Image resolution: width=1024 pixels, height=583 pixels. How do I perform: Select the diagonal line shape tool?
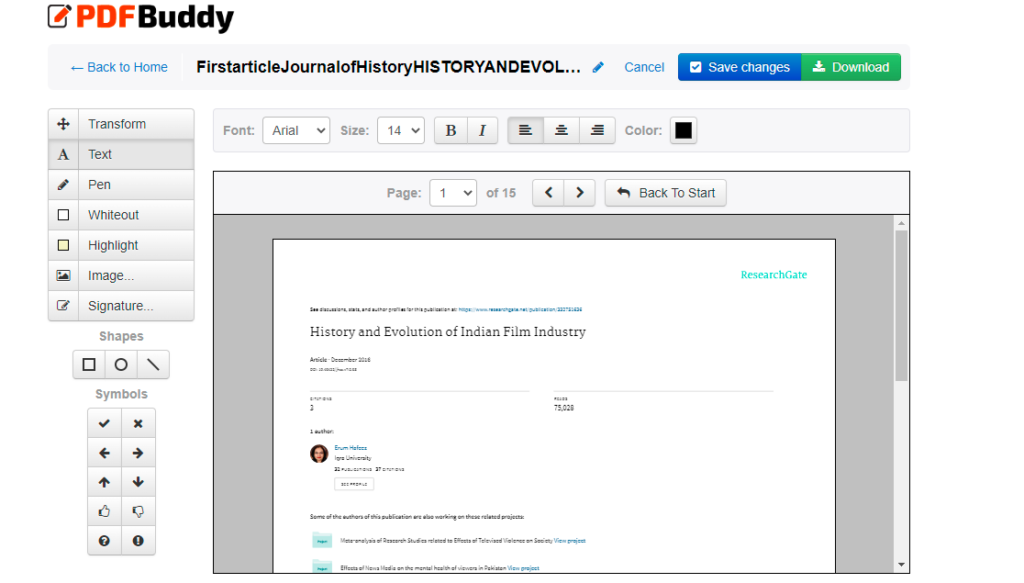[x=153, y=365]
